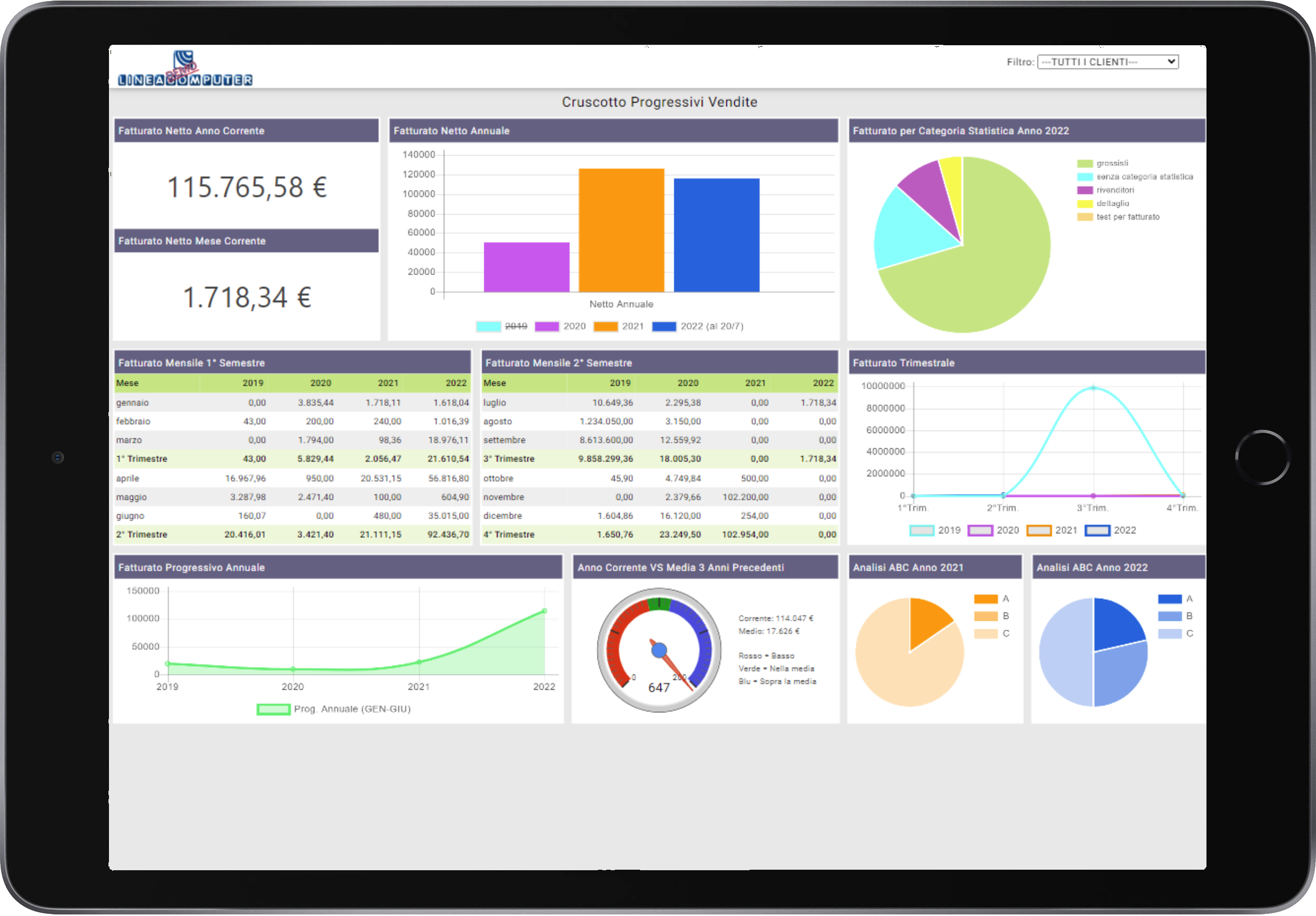The height and width of the screenshot is (916, 1316).
Task: Toggle legend A in Analisi ABC Anno 2021
Action: (992, 599)
